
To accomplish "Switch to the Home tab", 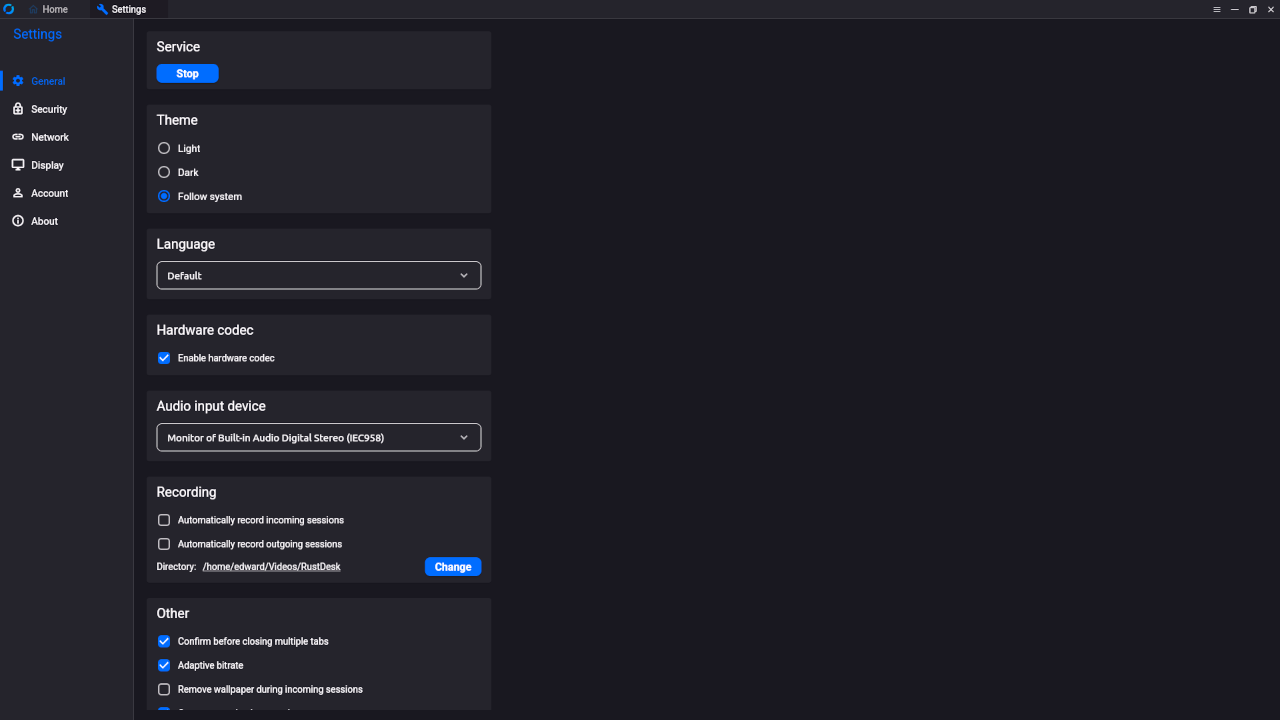I will point(50,9).
